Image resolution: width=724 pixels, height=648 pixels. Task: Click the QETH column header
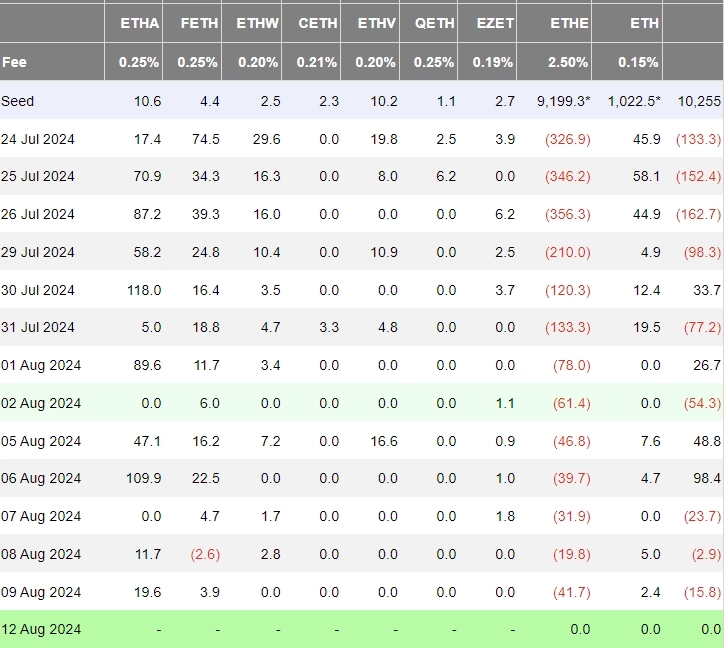[x=434, y=22]
